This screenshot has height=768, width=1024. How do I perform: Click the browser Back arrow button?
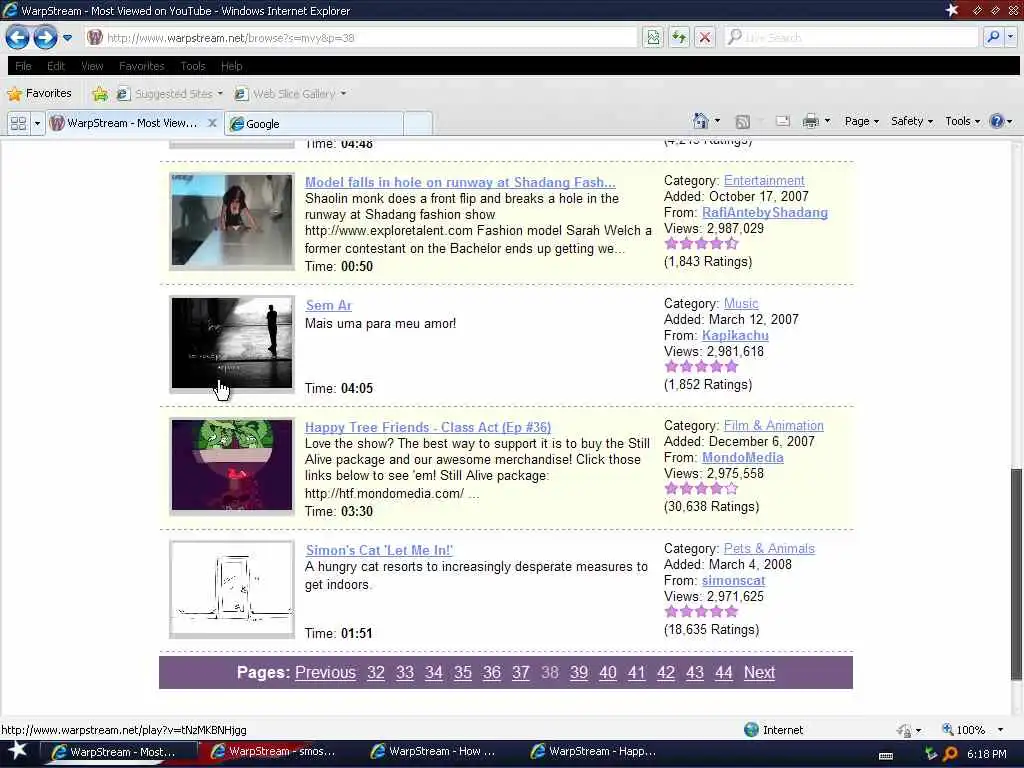pyautogui.click(x=17, y=37)
